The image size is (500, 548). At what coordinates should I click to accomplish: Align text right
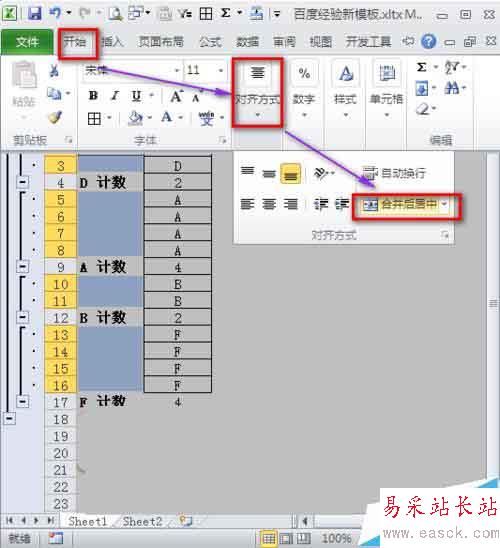pyautogui.click(x=291, y=204)
